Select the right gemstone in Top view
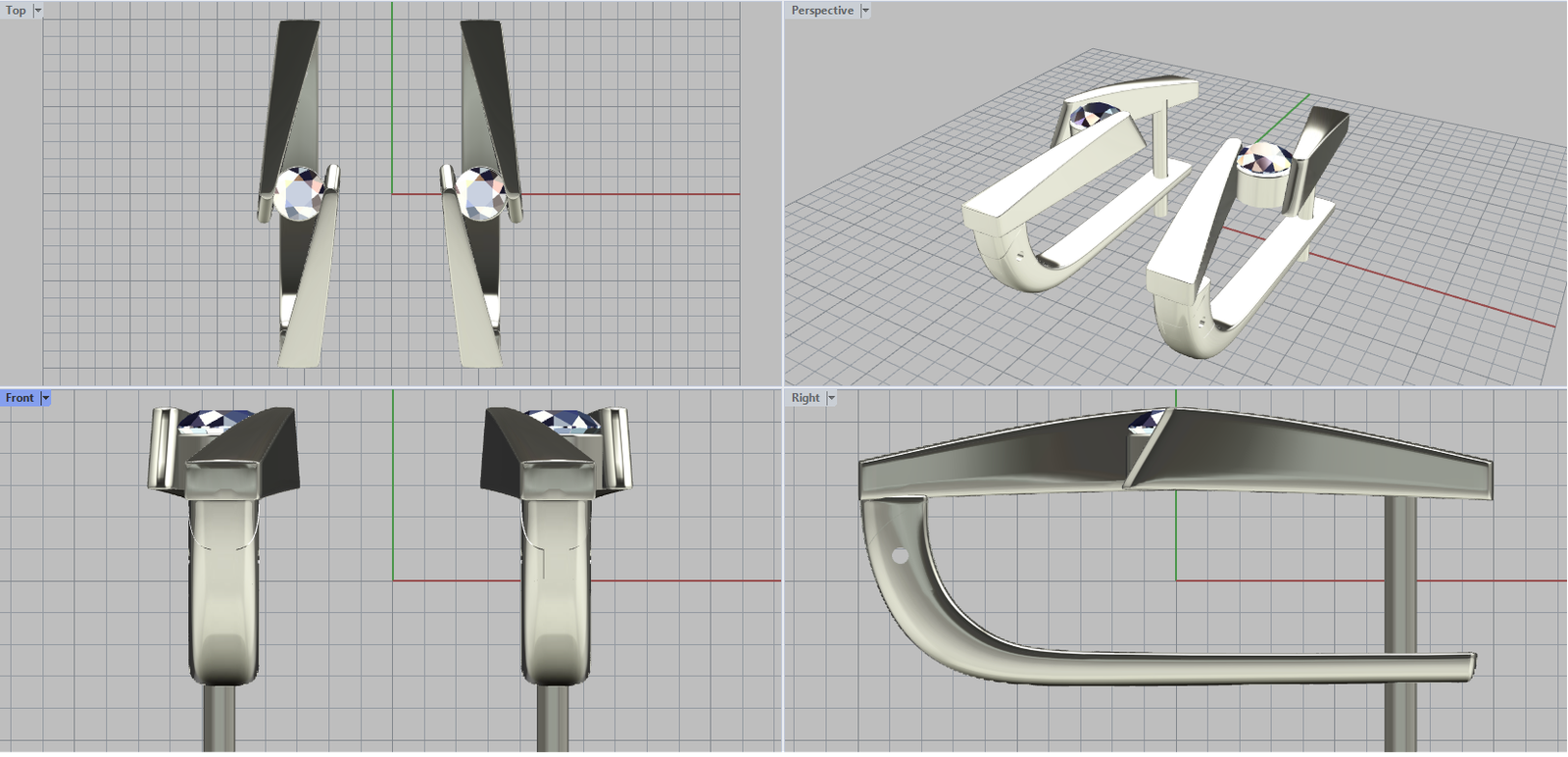 [481, 193]
